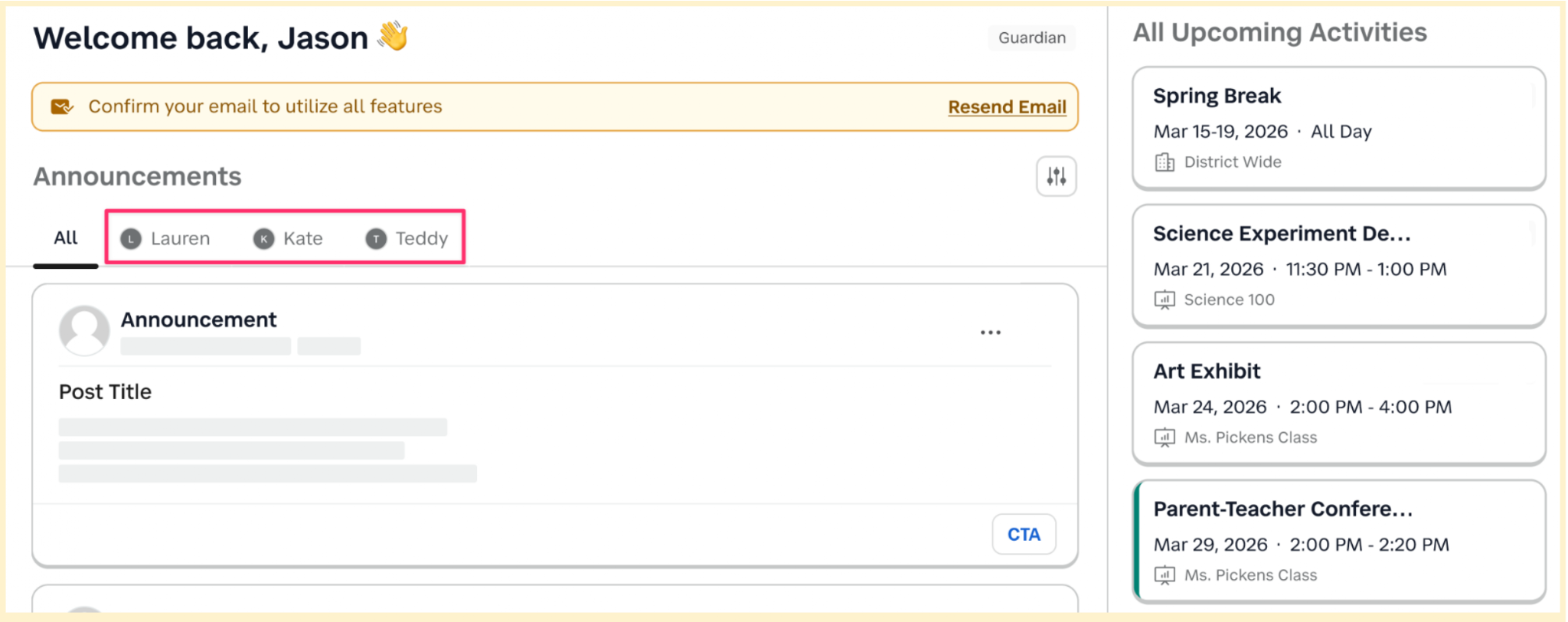Click Teddy's avatar initial icon
The height and width of the screenshot is (622, 1568).
tap(376, 239)
